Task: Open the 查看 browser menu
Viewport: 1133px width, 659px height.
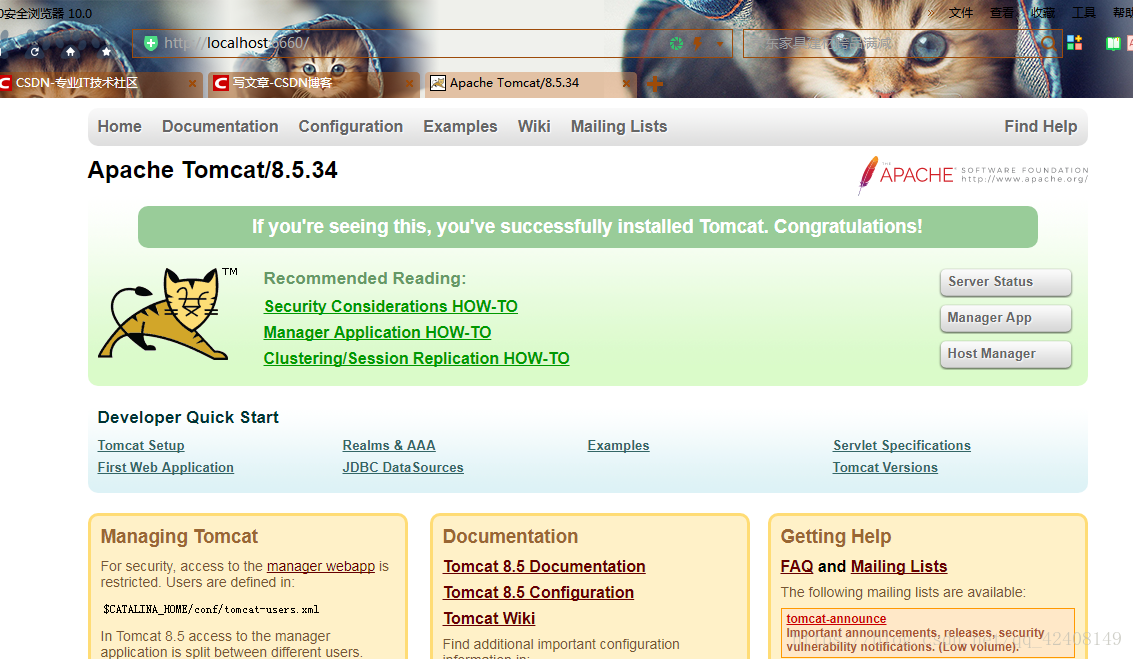Action: click(x=1002, y=13)
